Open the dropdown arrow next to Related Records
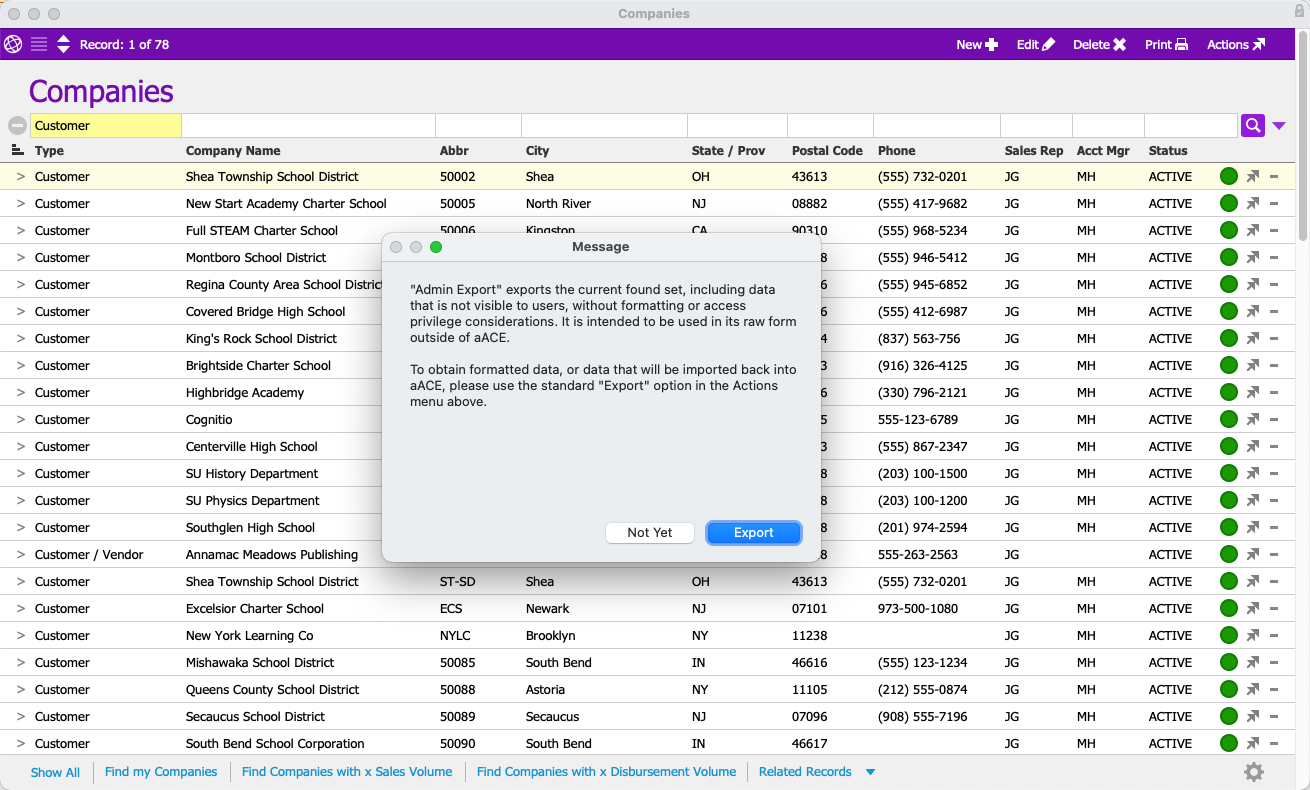 [870, 772]
